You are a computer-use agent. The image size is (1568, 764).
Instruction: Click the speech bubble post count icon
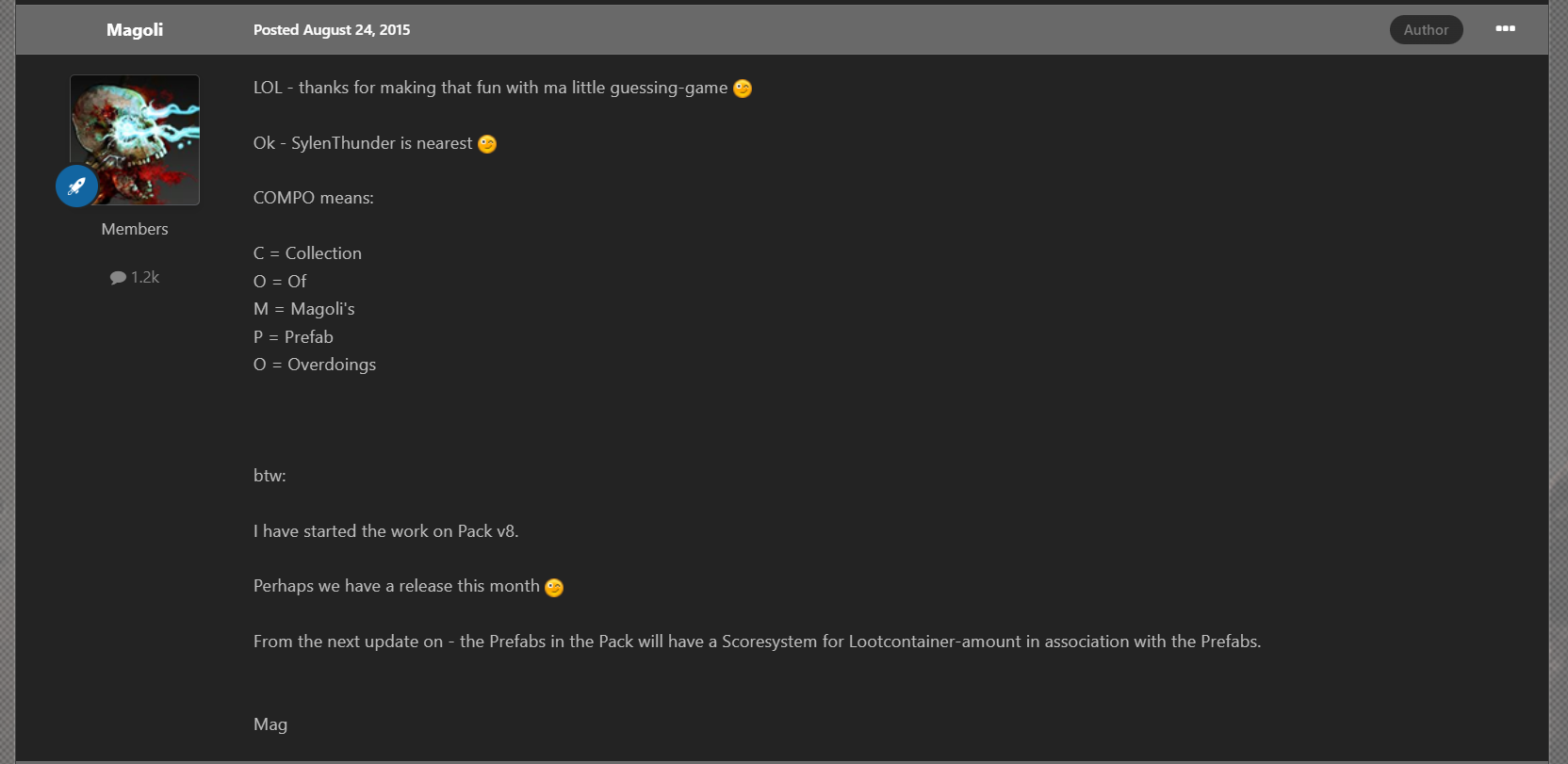click(x=118, y=277)
